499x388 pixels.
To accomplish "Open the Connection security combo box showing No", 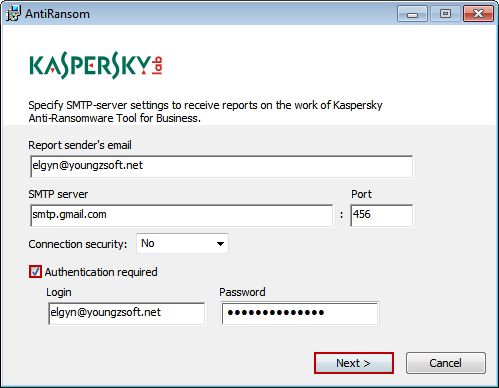I will click(x=182, y=243).
